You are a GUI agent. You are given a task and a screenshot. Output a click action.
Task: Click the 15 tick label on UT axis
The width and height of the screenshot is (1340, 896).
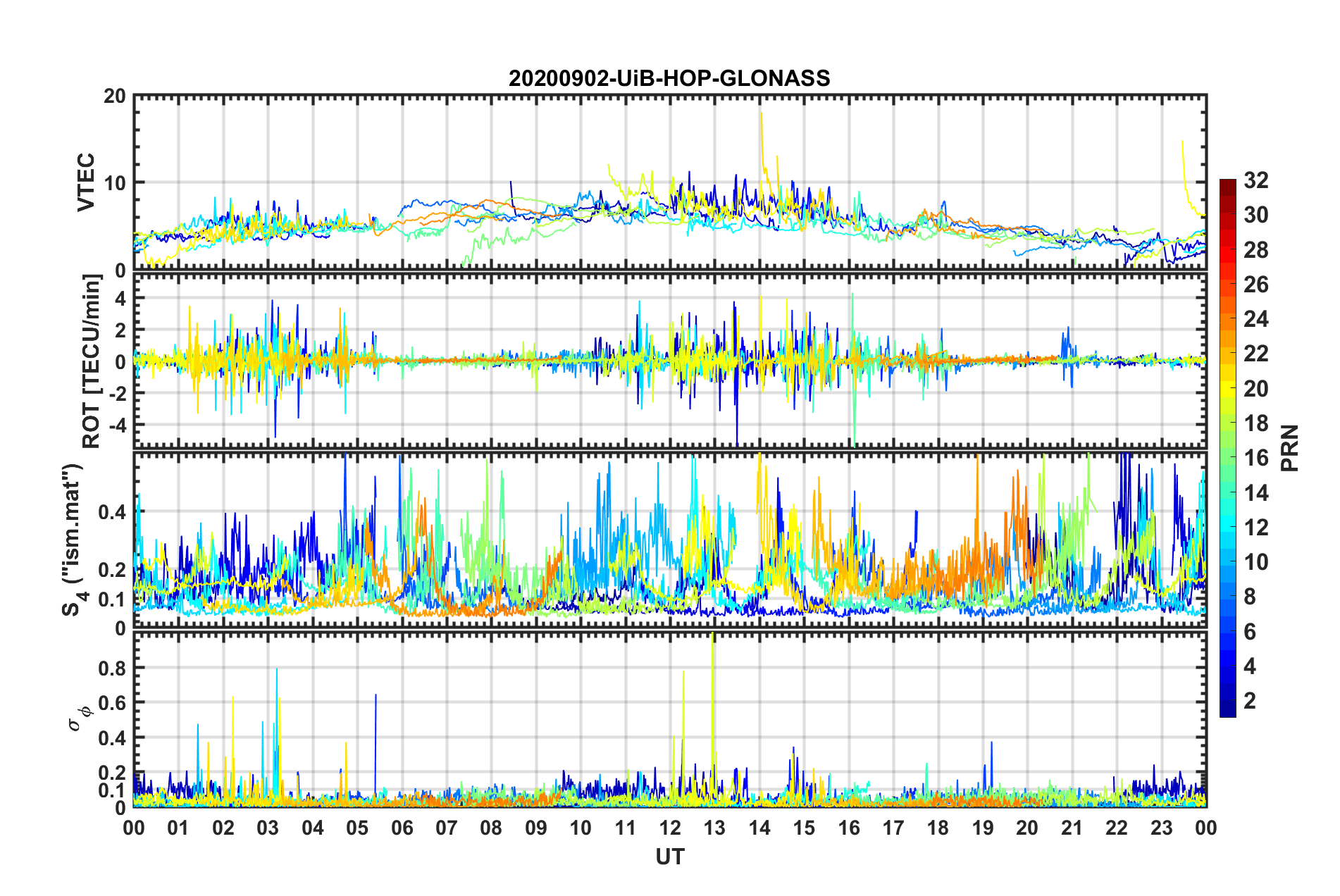804,827
